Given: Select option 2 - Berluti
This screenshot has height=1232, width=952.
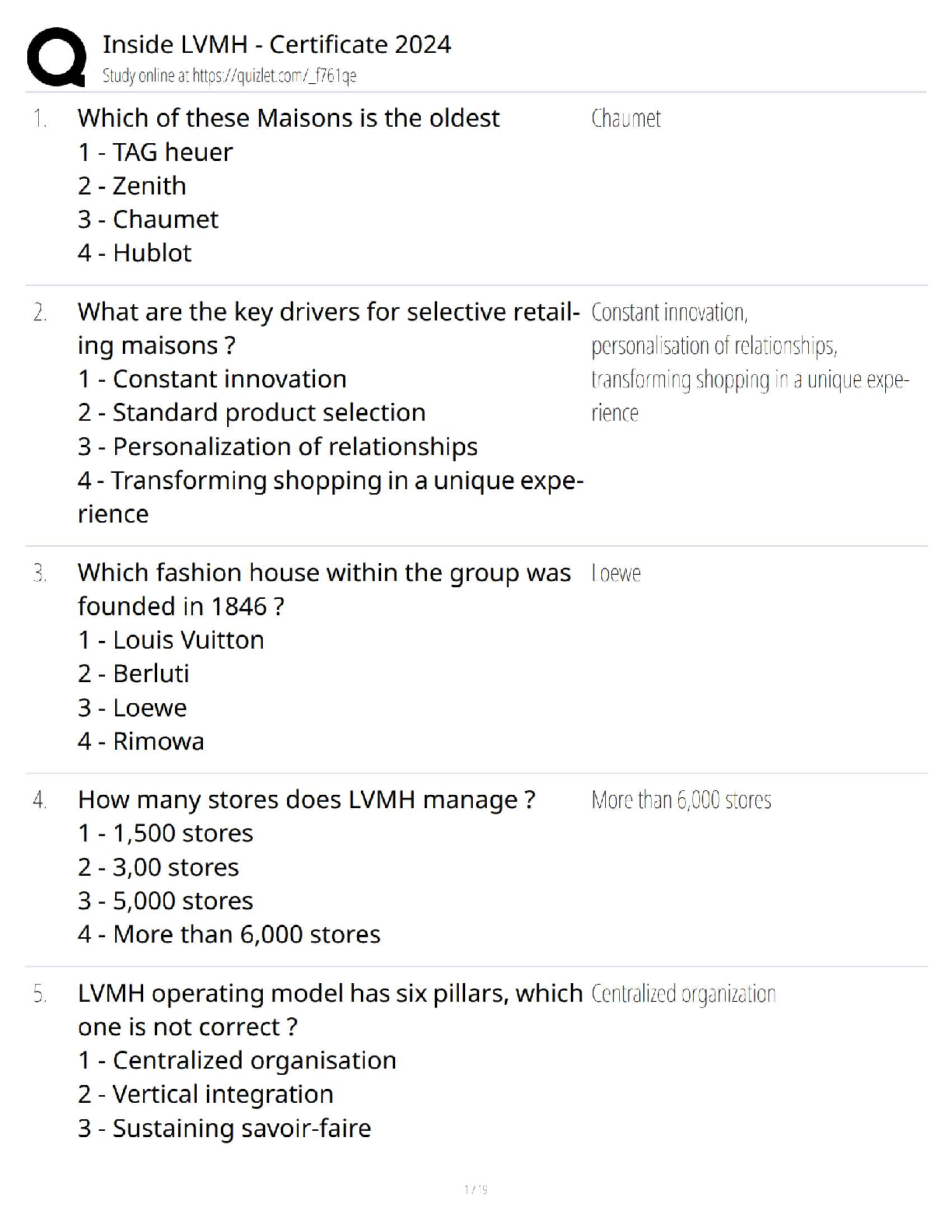Looking at the screenshot, I should pyautogui.click(x=133, y=674).
